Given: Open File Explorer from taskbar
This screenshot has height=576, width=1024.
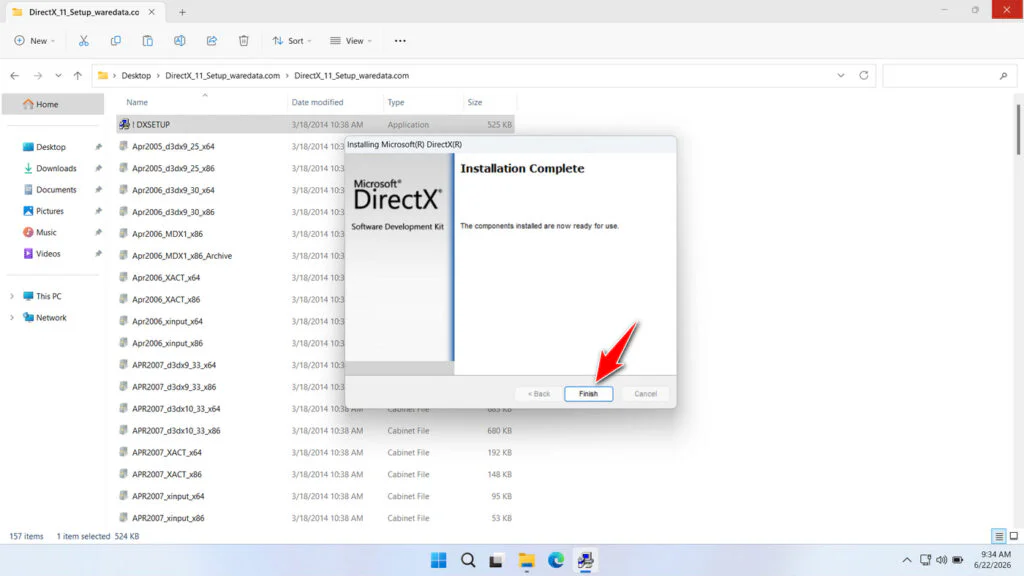Looking at the screenshot, I should pyautogui.click(x=526, y=560).
